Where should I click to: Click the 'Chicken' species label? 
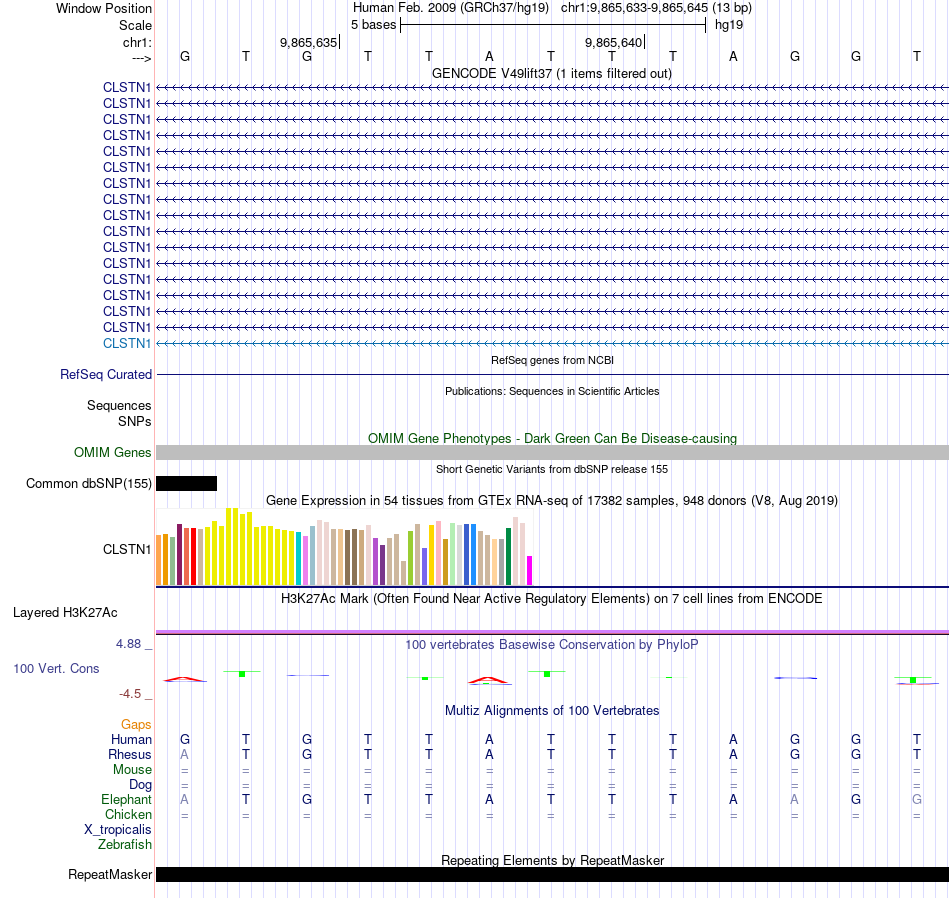click(128, 814)
